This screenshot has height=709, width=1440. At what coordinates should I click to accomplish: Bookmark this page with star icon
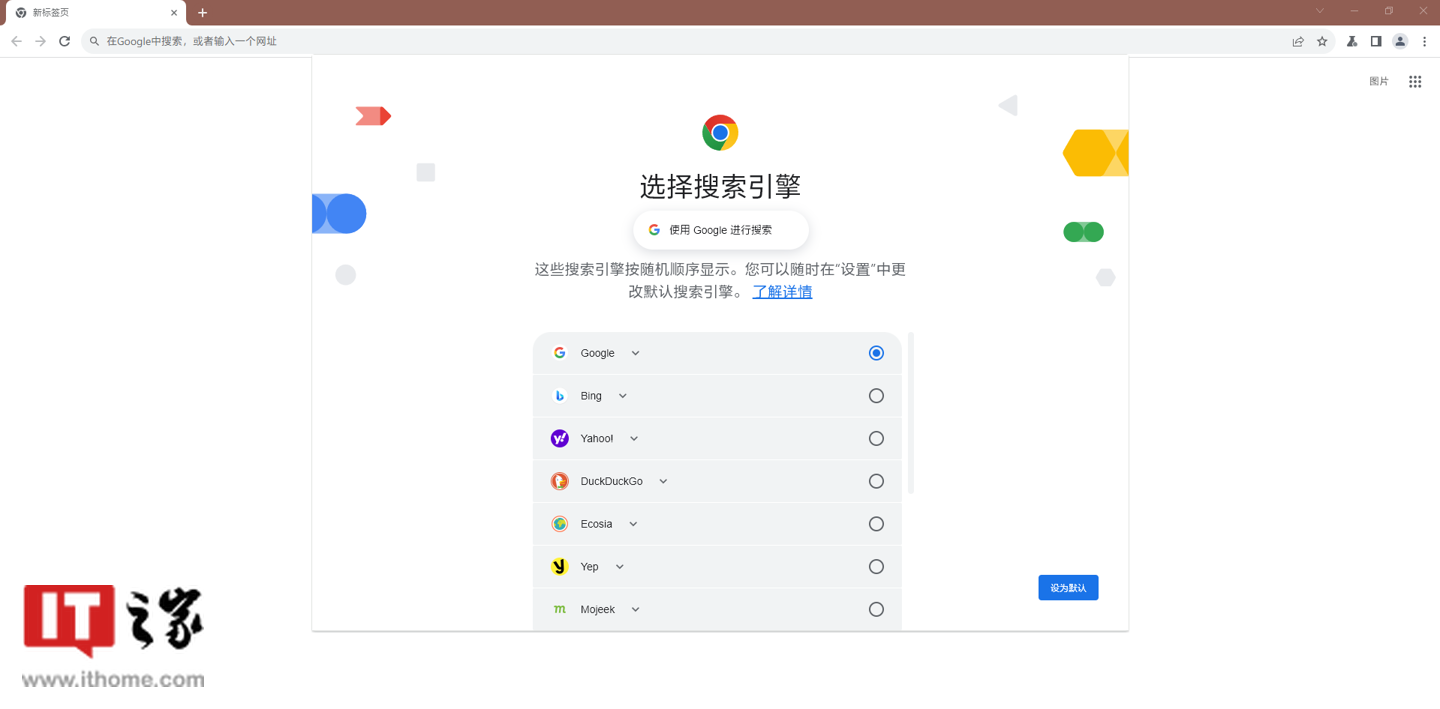point(1322,41)
